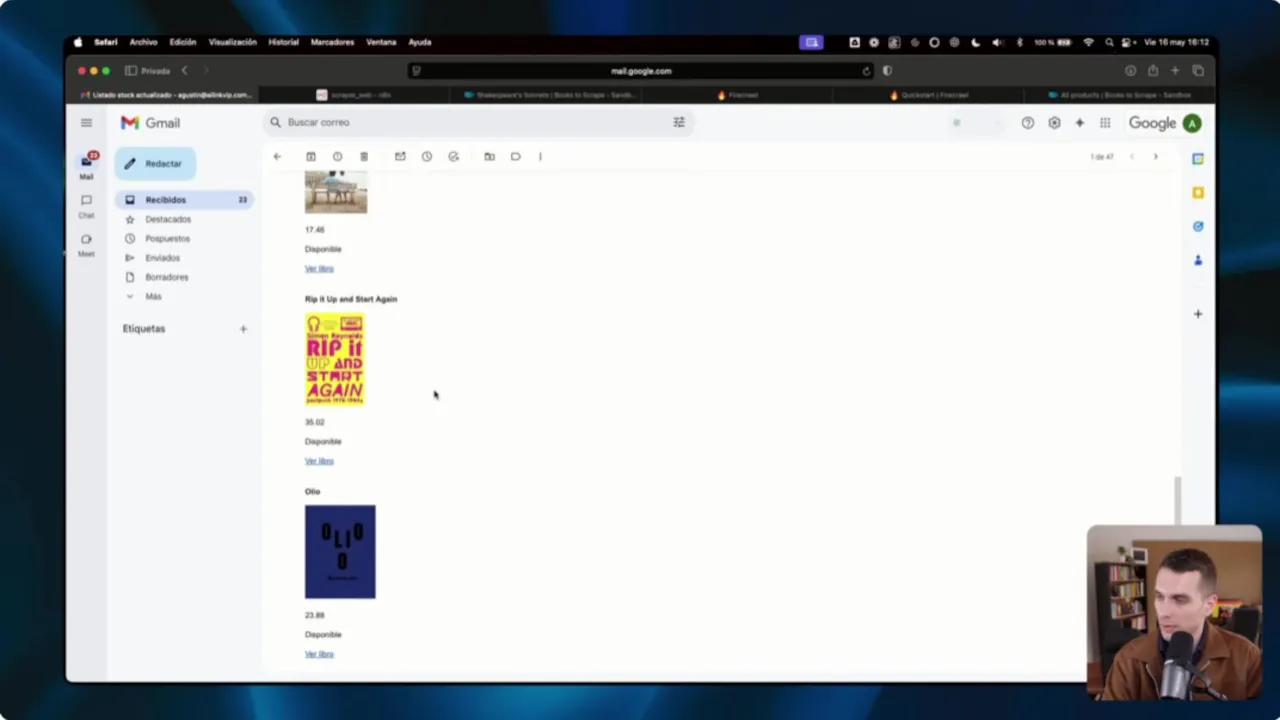The height and width of the screenshot is (720, 1280).
Task: Expand the Más section in sidebar
Action: point(152,297)
